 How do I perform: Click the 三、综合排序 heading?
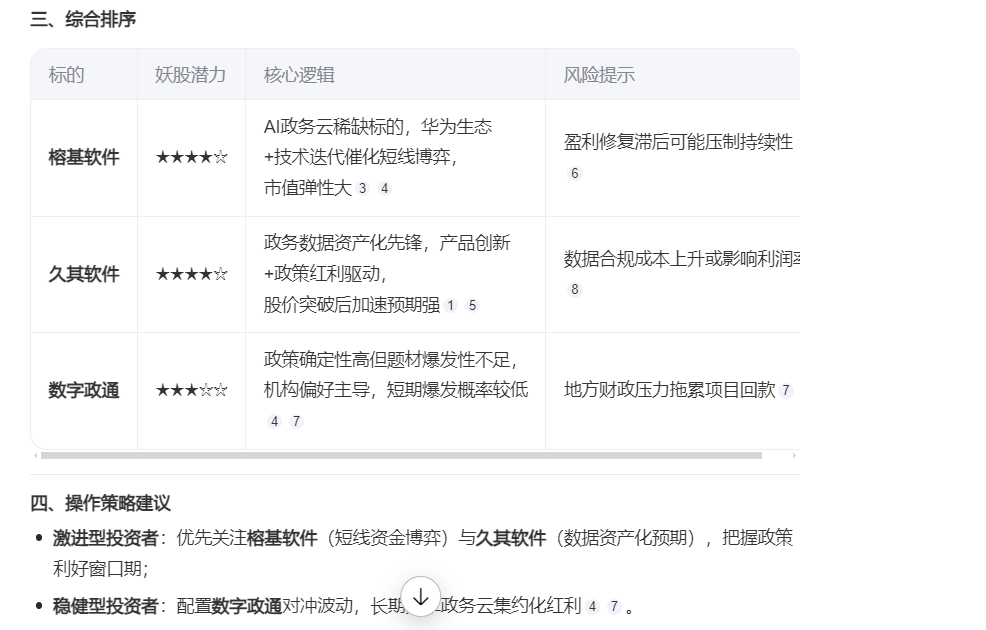[83, 19]
